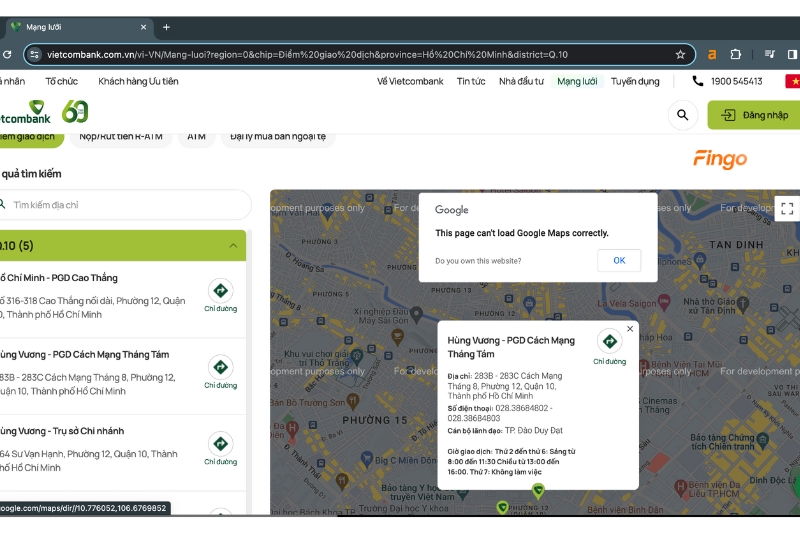Click the Big C Miền Đông shopping marker

(366, 459)
